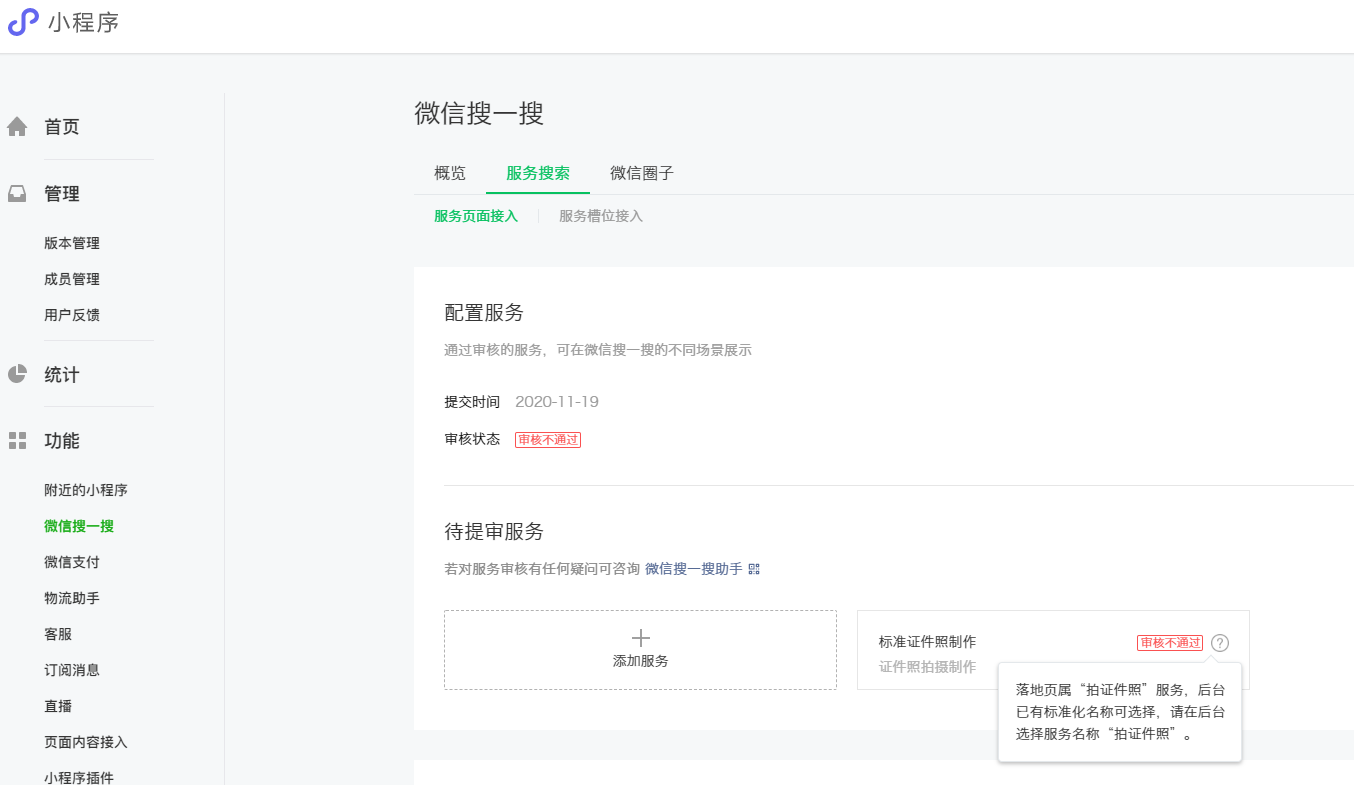Open 微信支付 in the sidebar

tap(72, 562)
